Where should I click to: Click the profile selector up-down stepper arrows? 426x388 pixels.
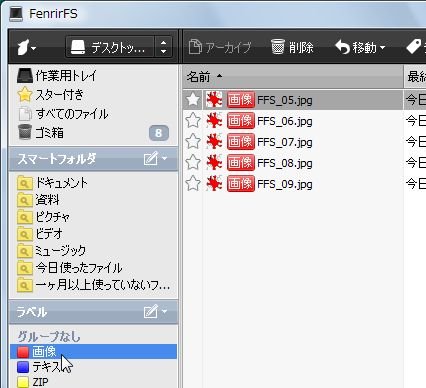[163, 47]
